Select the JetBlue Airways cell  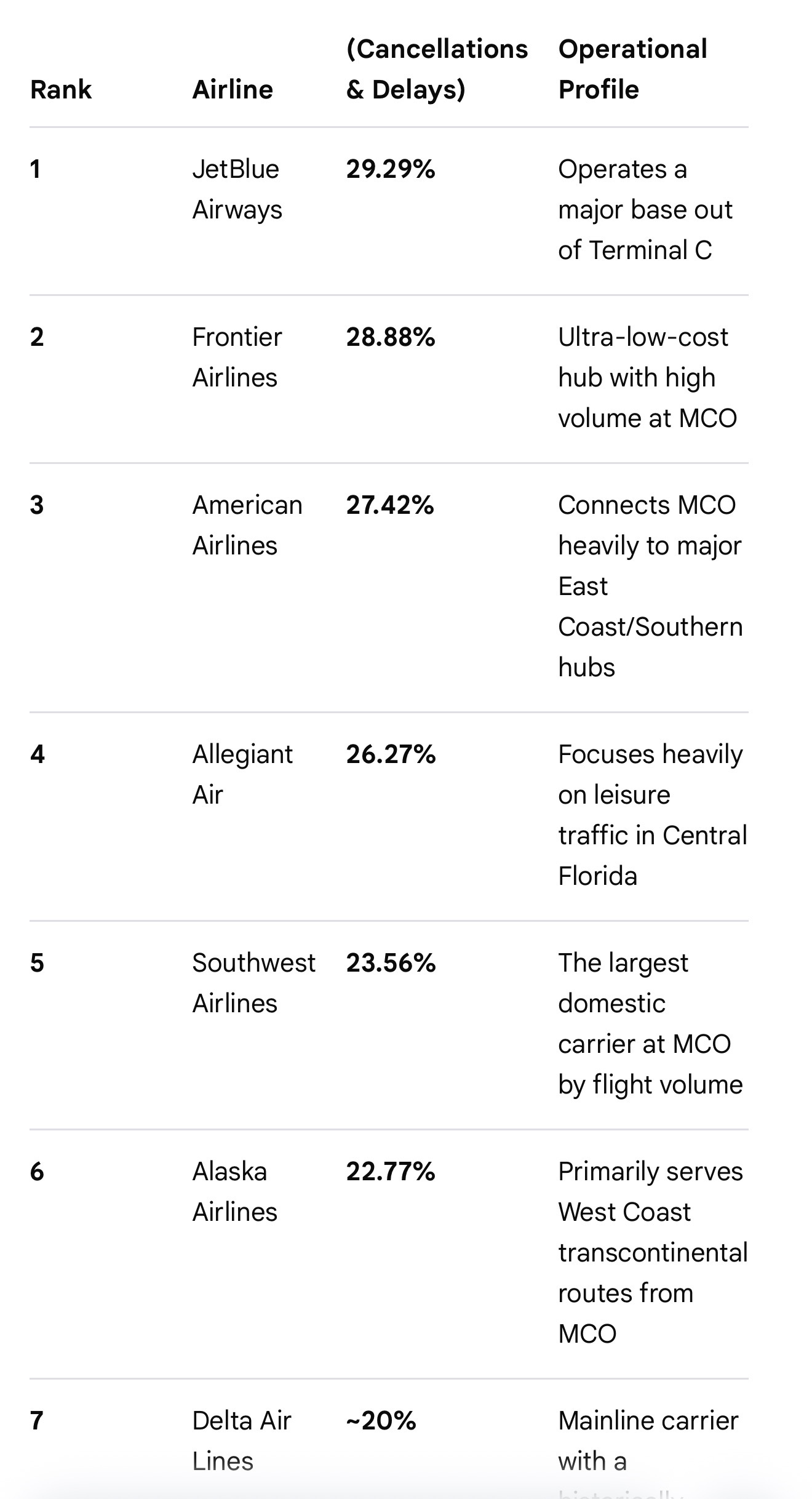237,190
